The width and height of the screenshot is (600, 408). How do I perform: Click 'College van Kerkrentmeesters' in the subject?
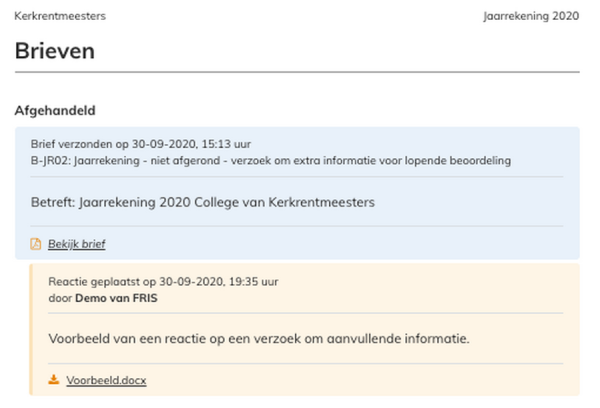point(290,202)
